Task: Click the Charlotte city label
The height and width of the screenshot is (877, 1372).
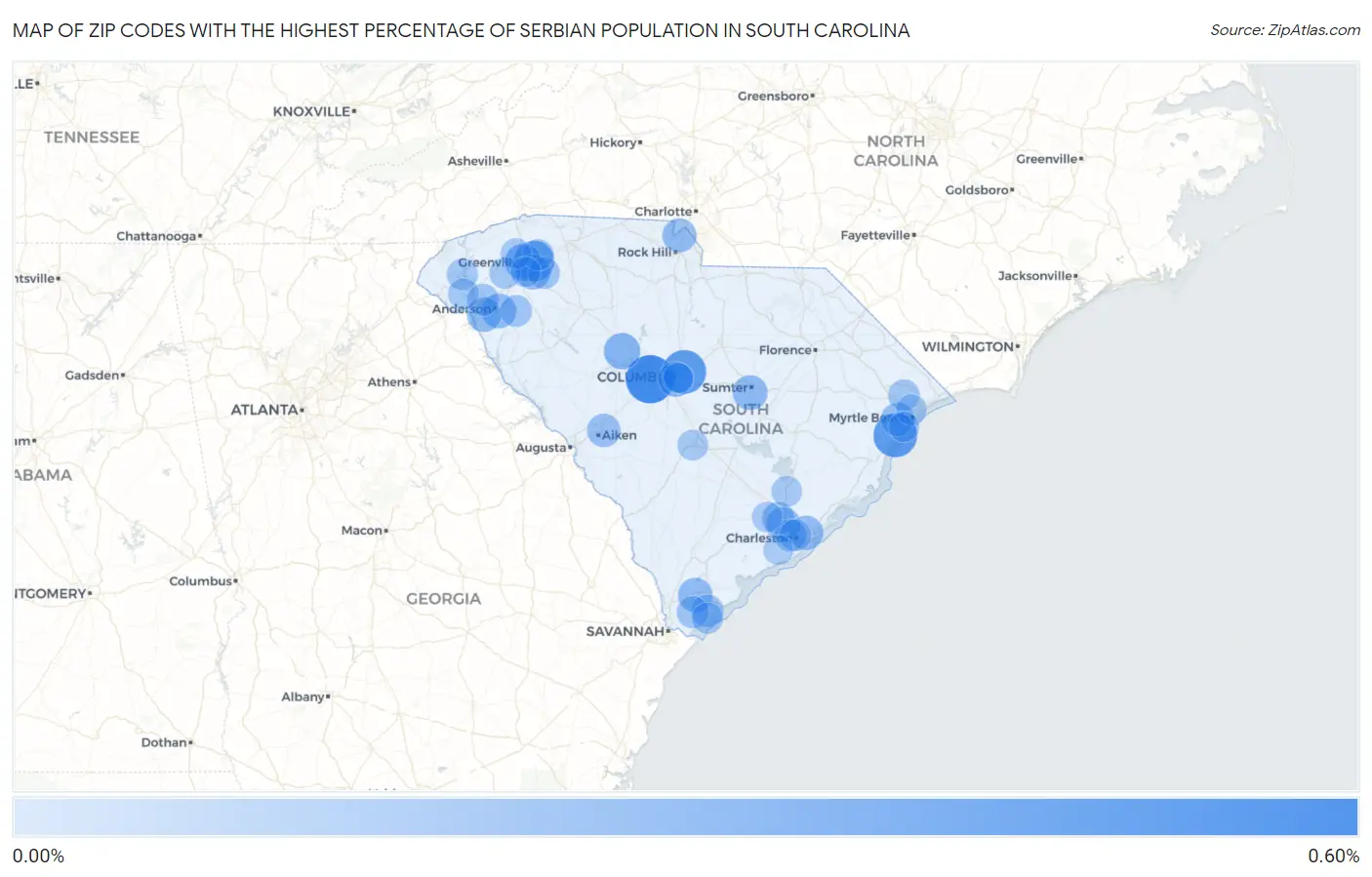Action: 666,212
